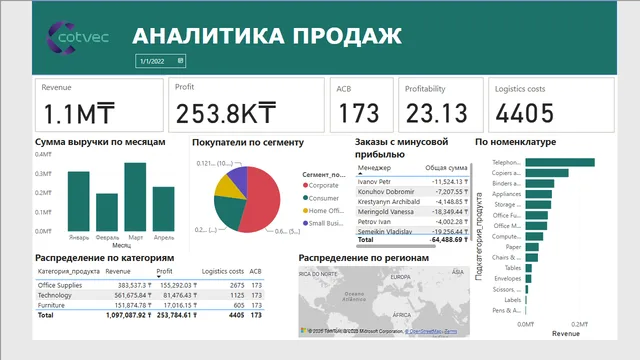Click the total value -64,488.69
The width and height of the screenshot is (640, 360).
click(x=449, y=240)
